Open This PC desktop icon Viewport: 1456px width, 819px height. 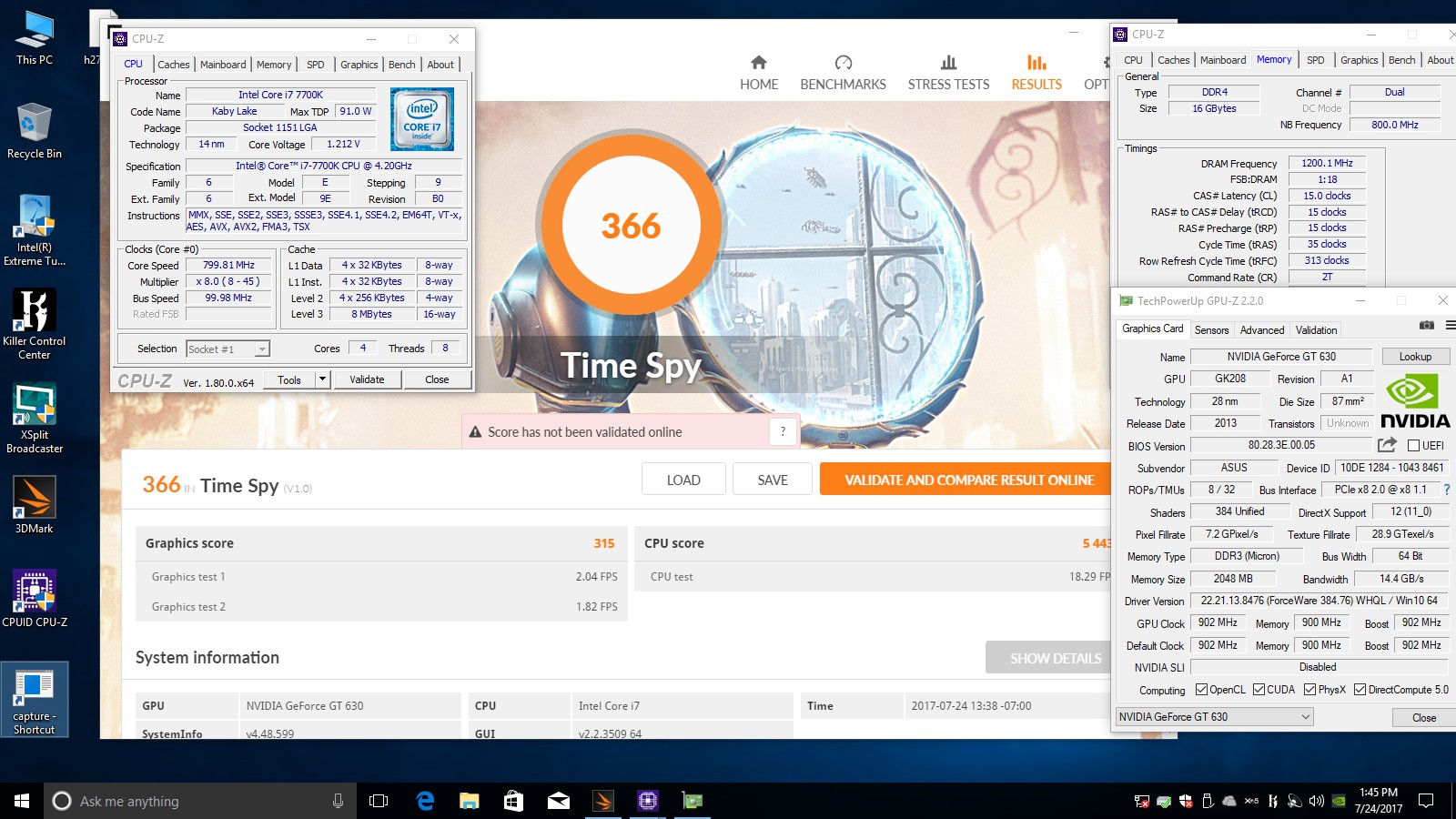(x=35, y=38)
